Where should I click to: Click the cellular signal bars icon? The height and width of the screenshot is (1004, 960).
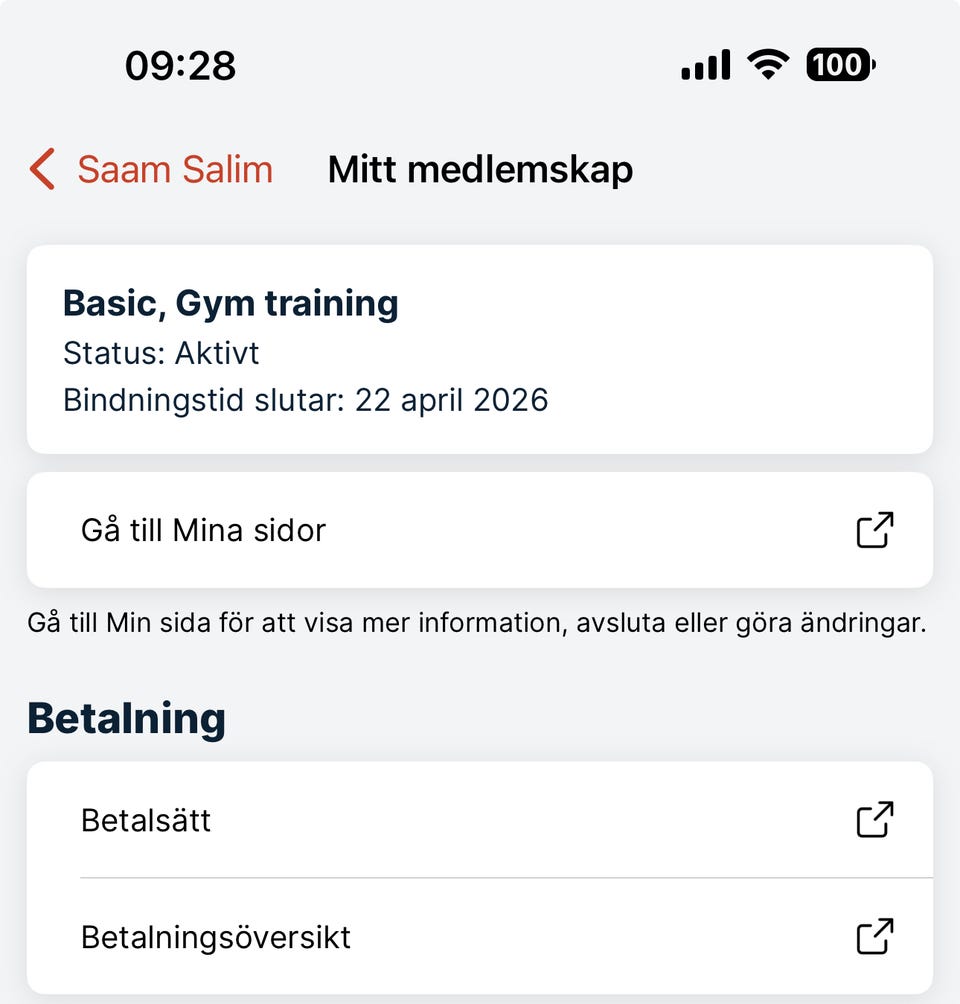coord(705,66)
